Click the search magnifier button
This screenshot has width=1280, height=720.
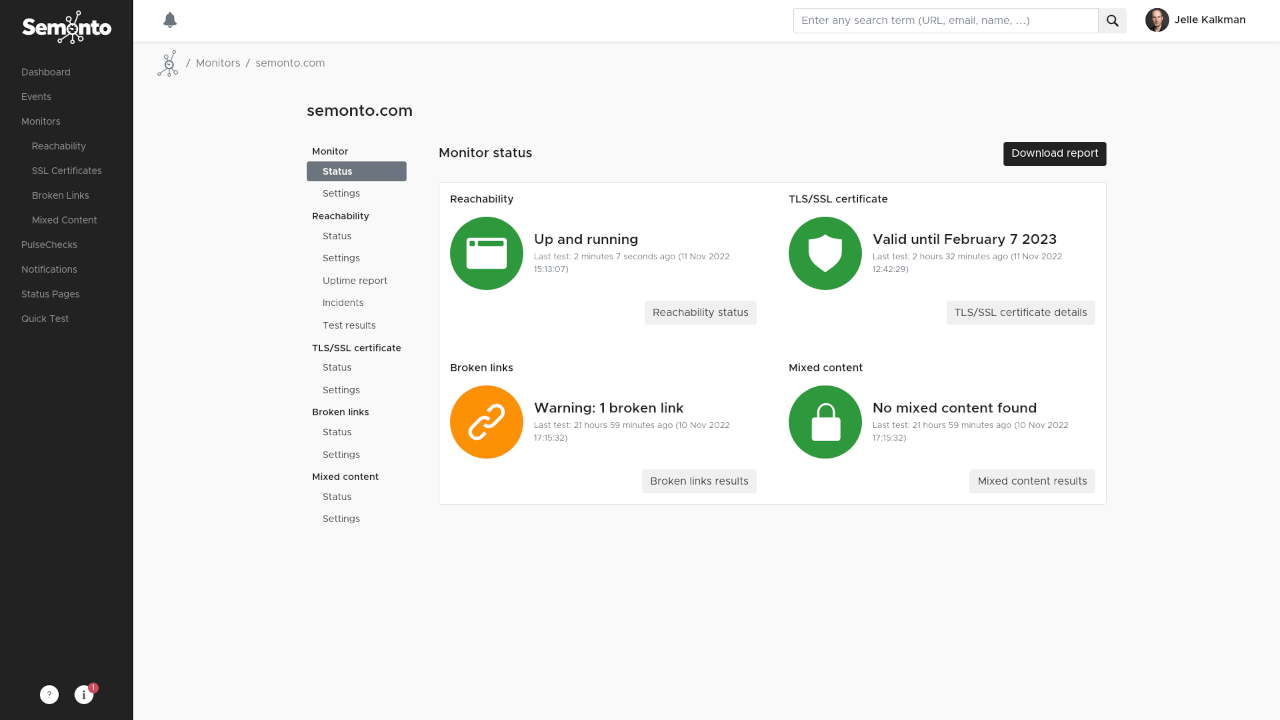(1112, 21)
